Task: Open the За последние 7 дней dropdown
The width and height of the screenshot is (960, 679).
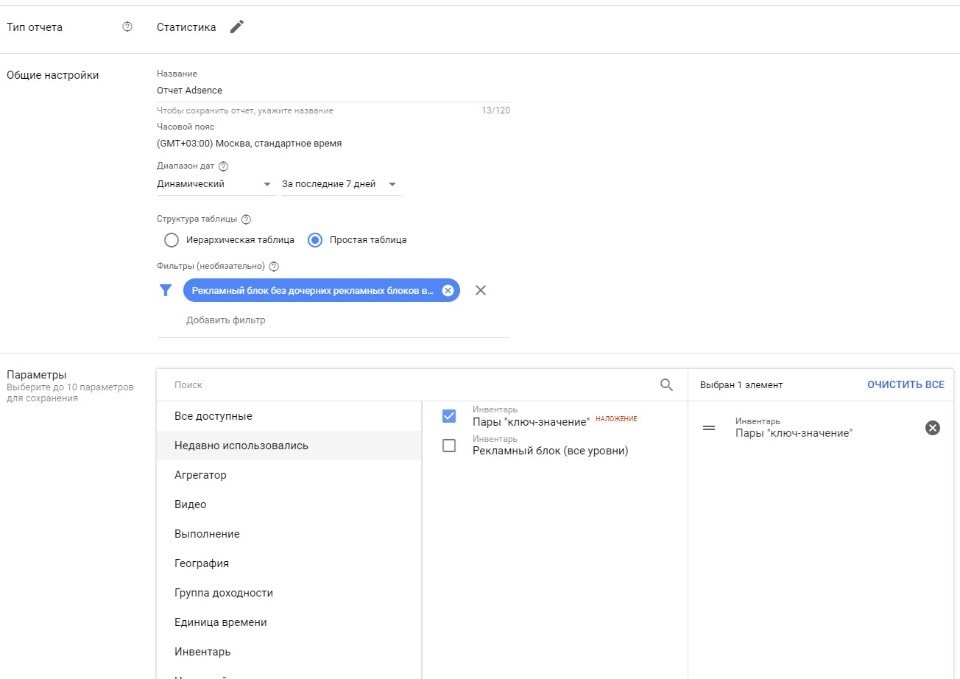Action: pyautogui.click(x=338, y=184)
